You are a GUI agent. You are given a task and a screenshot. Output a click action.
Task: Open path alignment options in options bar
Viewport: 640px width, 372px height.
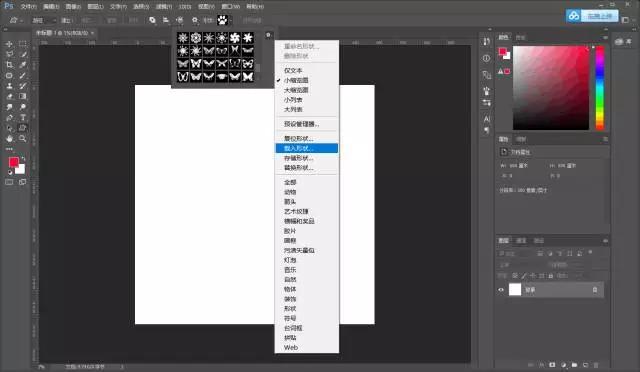(x=166, y=20)
